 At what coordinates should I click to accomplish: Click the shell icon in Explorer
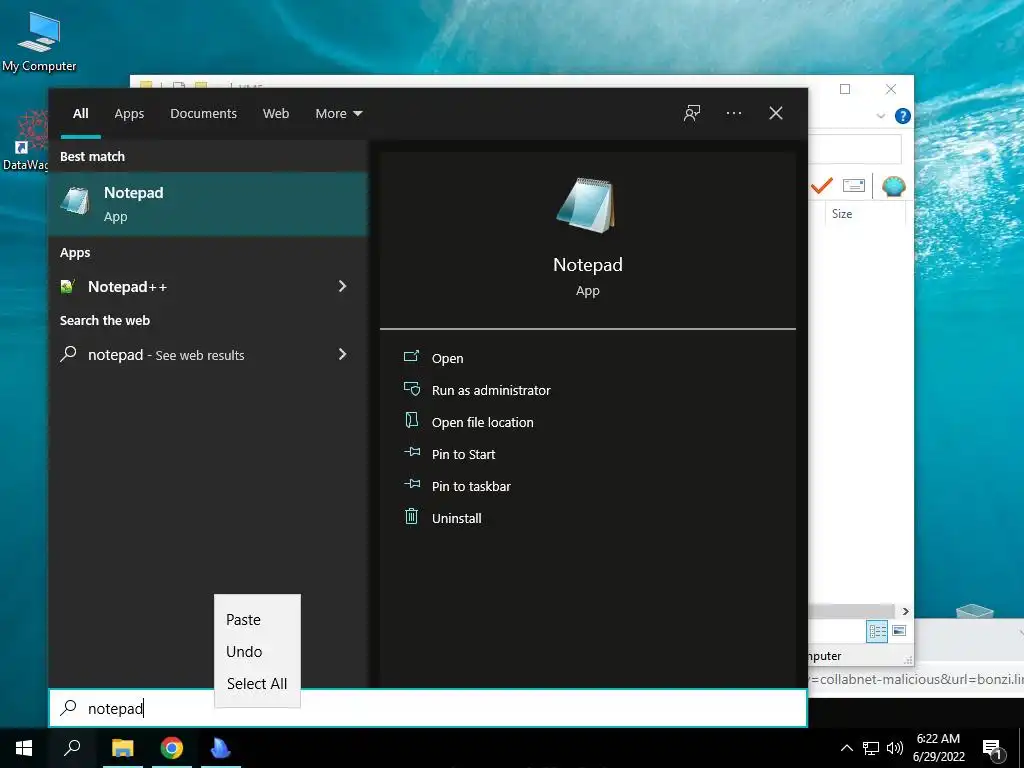[x=893, y=186]
